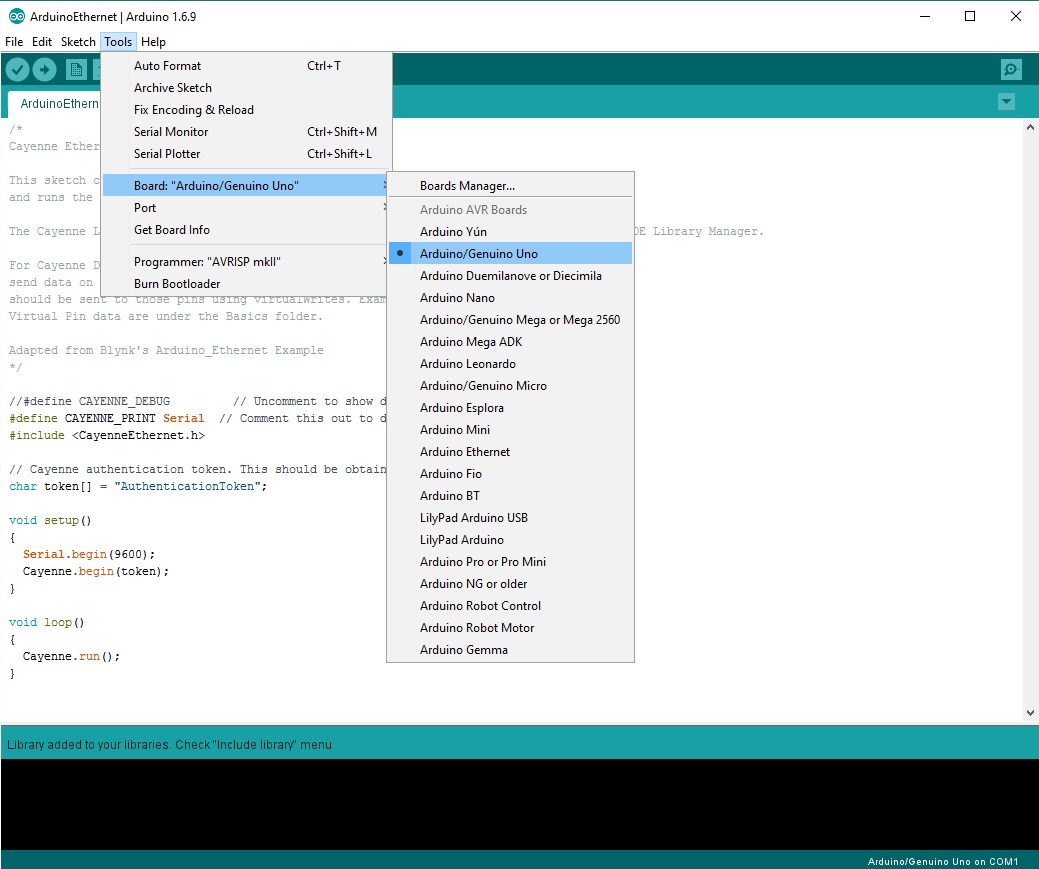Click the Upload arrow icon
The width and height of the screenshot is (1039, 869).
click(x=44, y=69)
